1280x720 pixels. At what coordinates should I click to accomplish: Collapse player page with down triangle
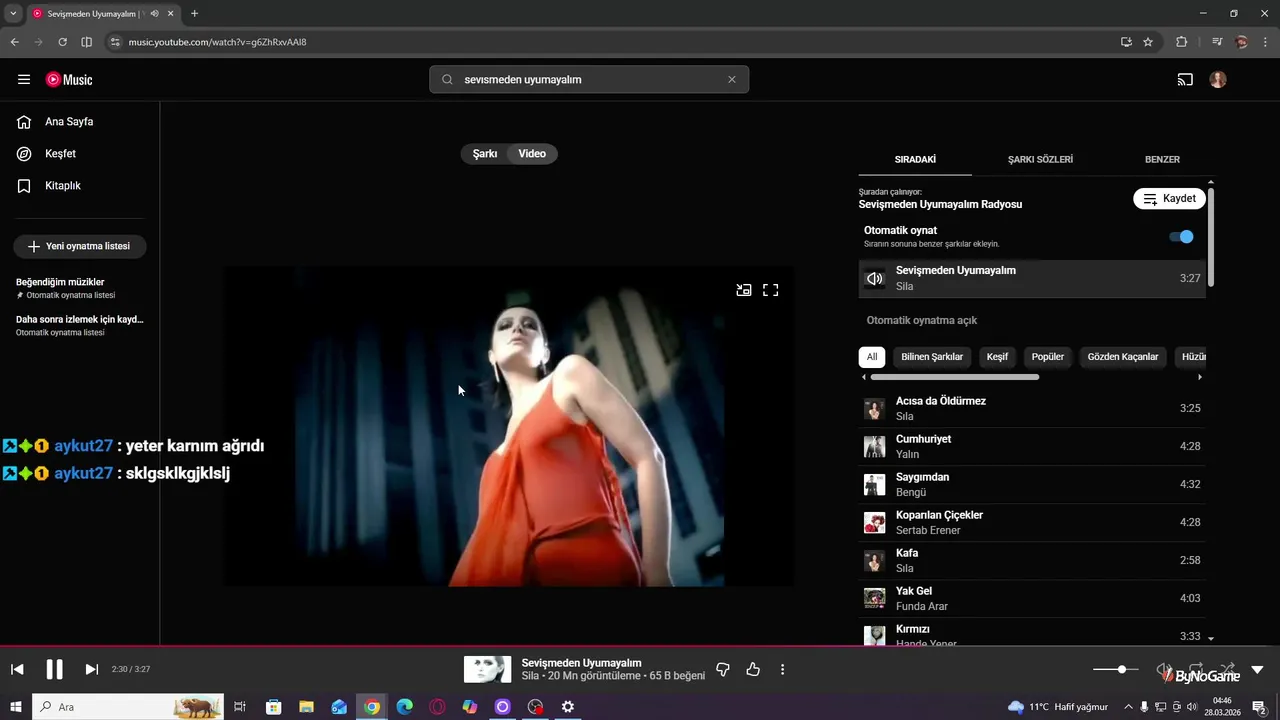[x=1257, y=669]
